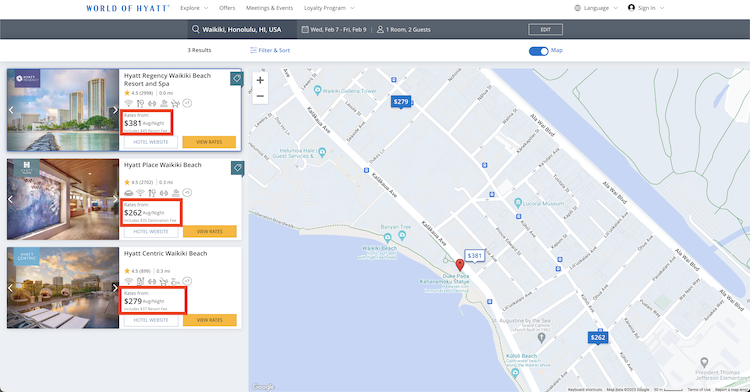The image size is (750, 392).
Task: Click President Thomas Jefferson Elementary map pin
Action: [x=704, y=362]
